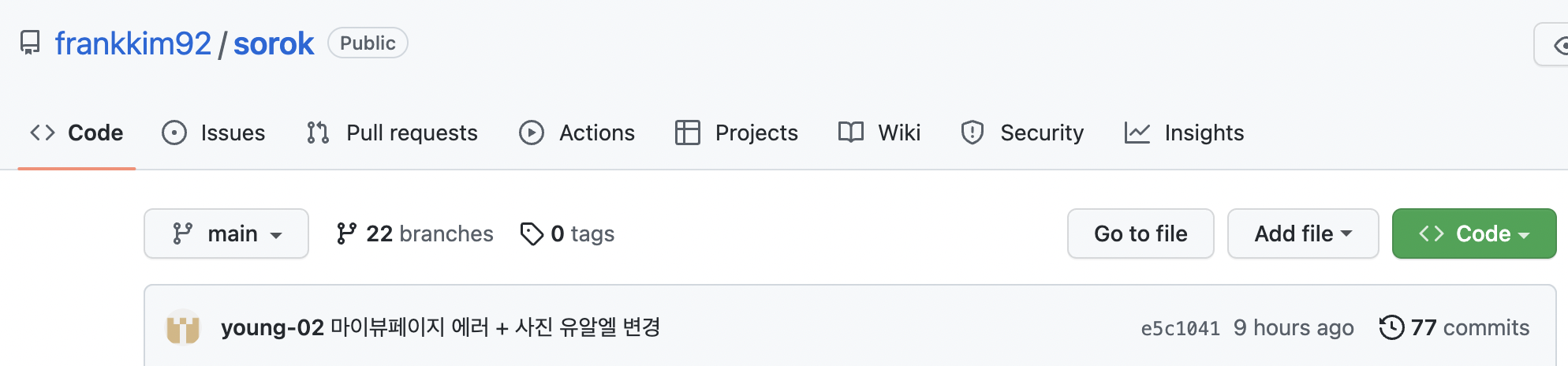The image size is (1568, 366).
Task: Click the Issues circle icon
Action: coord(174,133)
